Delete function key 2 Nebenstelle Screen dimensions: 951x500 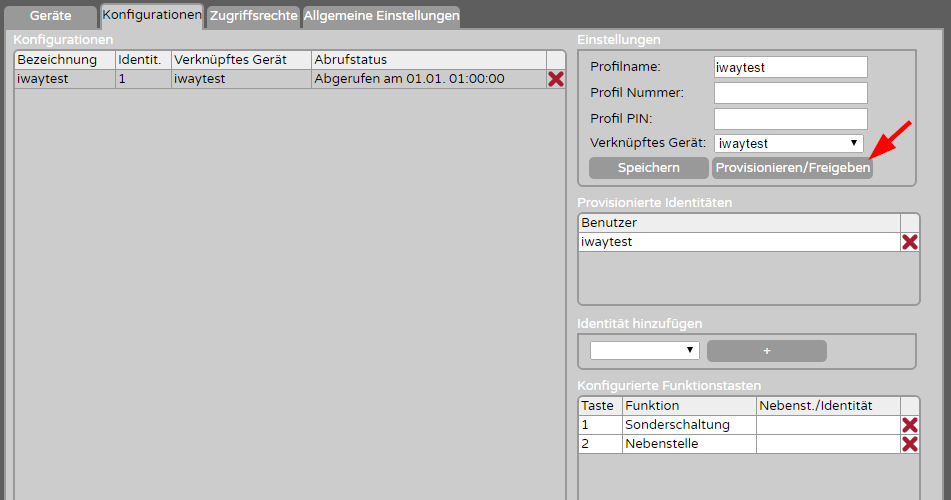pyautogui.click(x=910, y=444)
